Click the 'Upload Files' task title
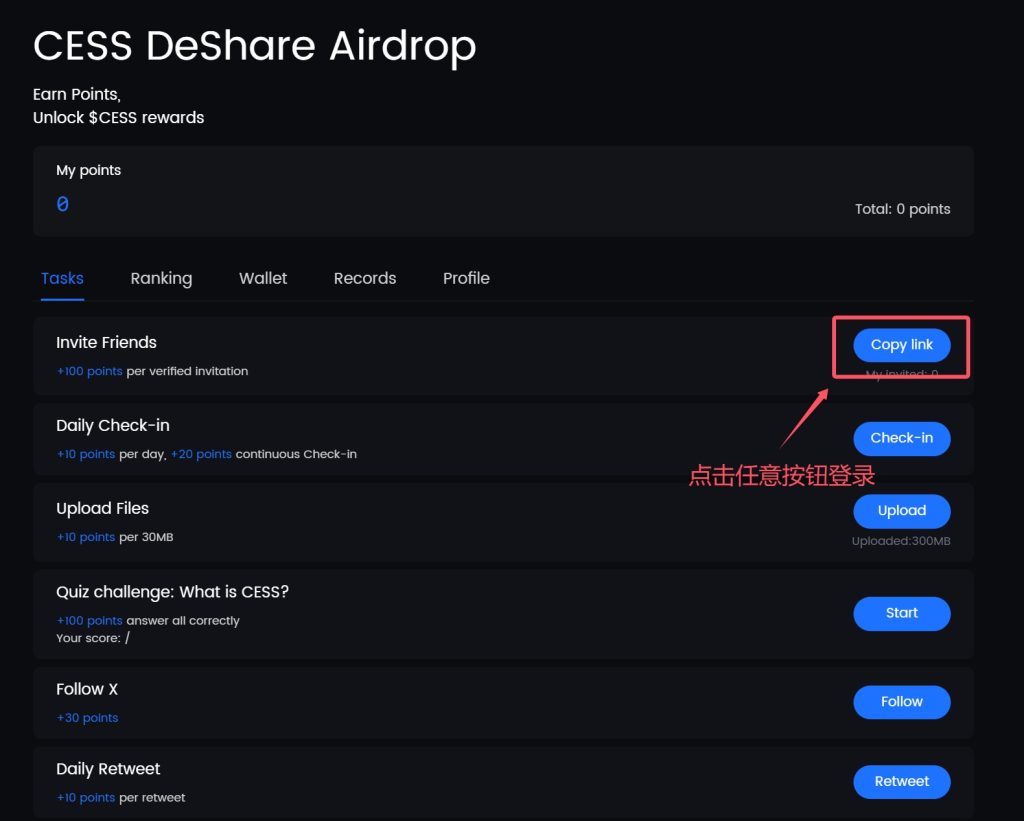This screenshot has width=1024, height=821. tap(103, 508)
